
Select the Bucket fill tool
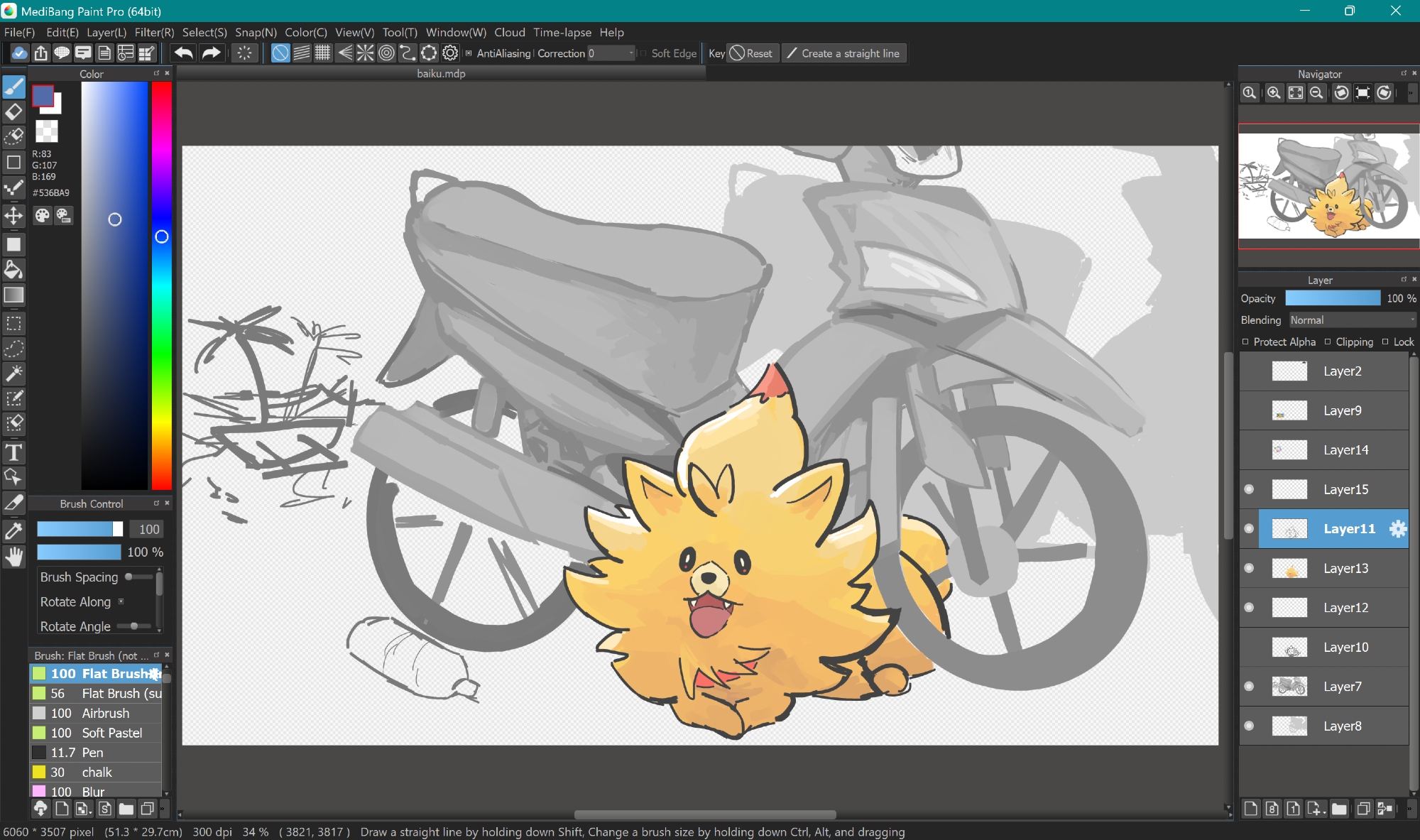pos(13,270)
